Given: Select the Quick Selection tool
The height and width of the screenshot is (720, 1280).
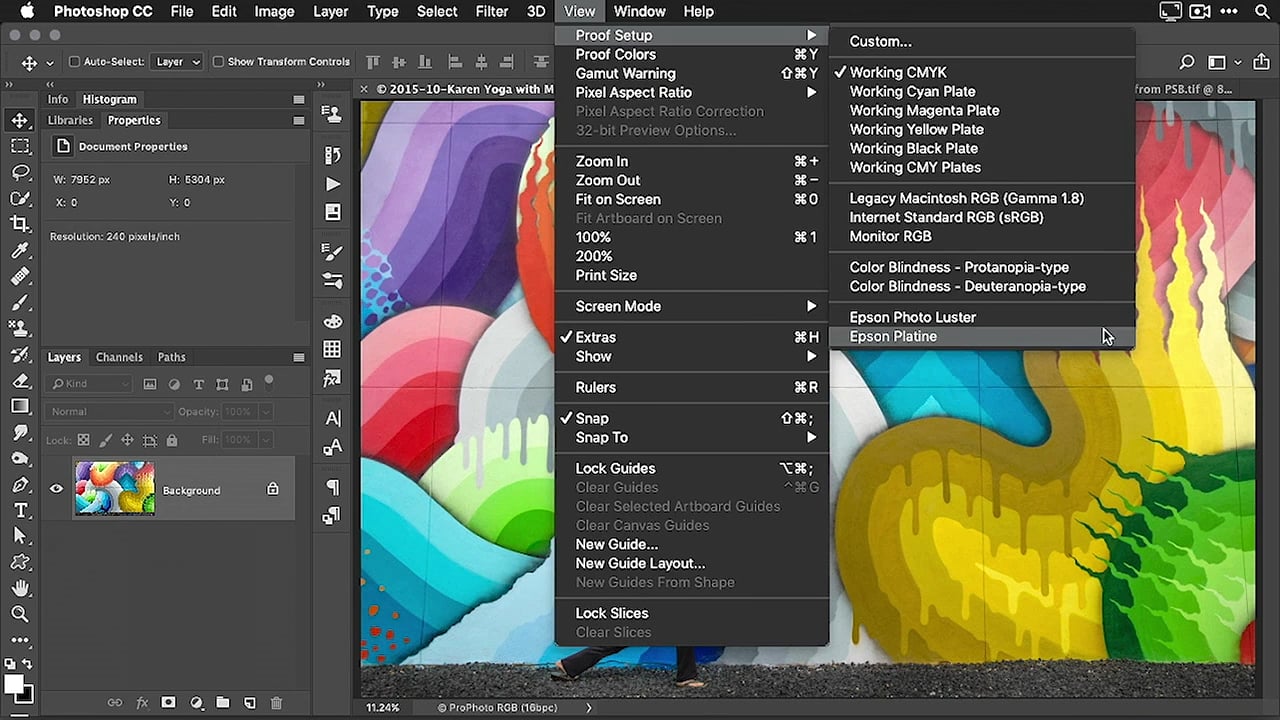Looking at the screenshot, I should pyautogui.click(x=20, y=198).
